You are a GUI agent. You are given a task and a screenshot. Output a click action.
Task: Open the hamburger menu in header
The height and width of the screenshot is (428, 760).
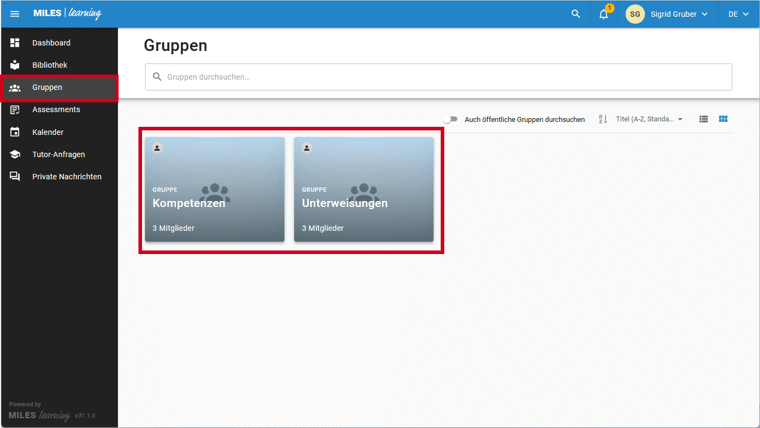click(x=14, y=14)
